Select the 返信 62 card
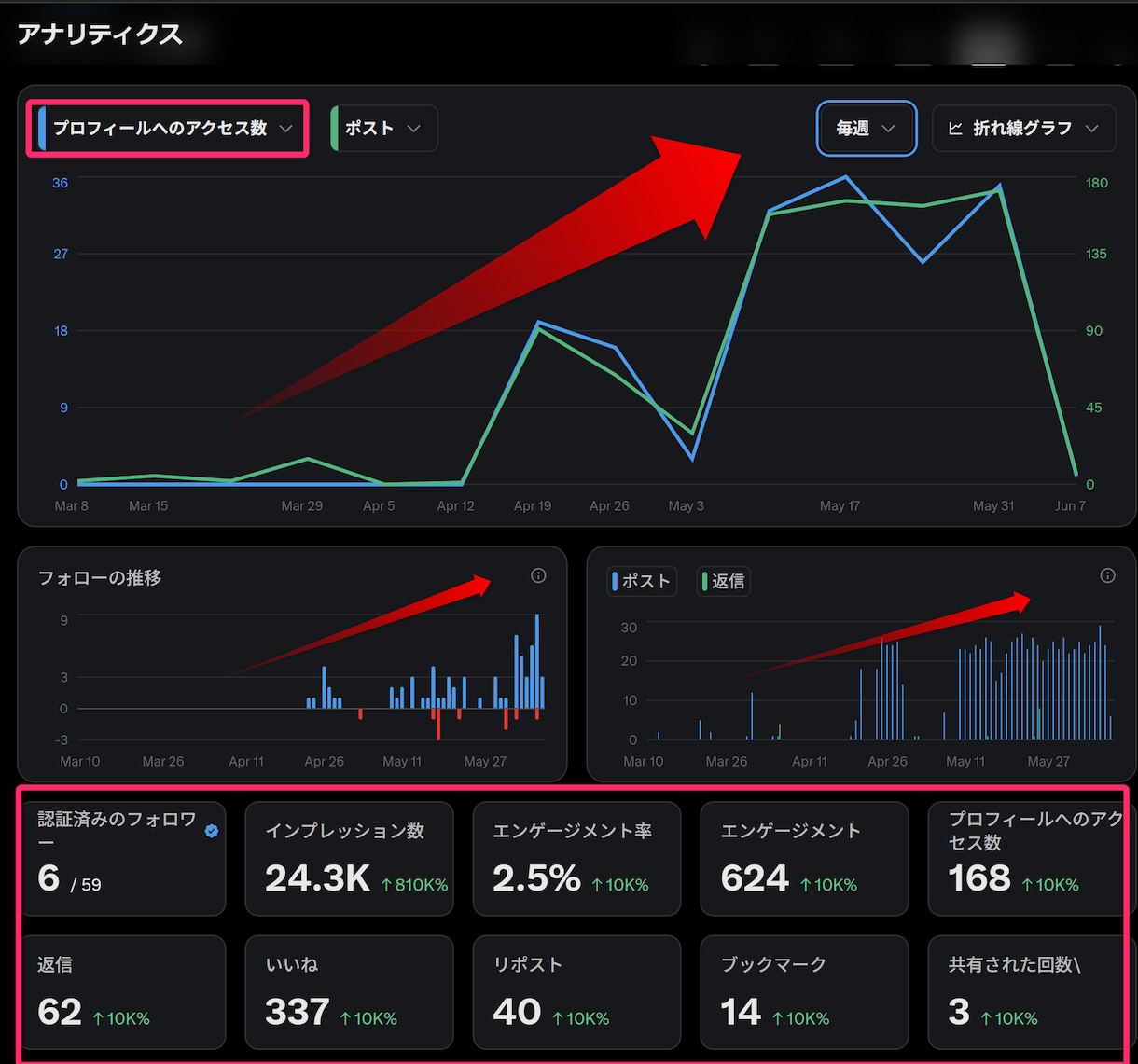Viewport: 1138px width, 1064px height. click(x=122, y=992)
